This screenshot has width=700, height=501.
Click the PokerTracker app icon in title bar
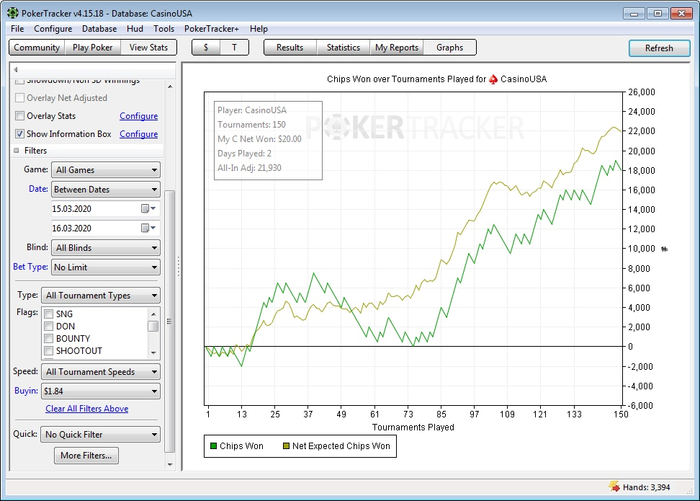click(x=14, y=13)
